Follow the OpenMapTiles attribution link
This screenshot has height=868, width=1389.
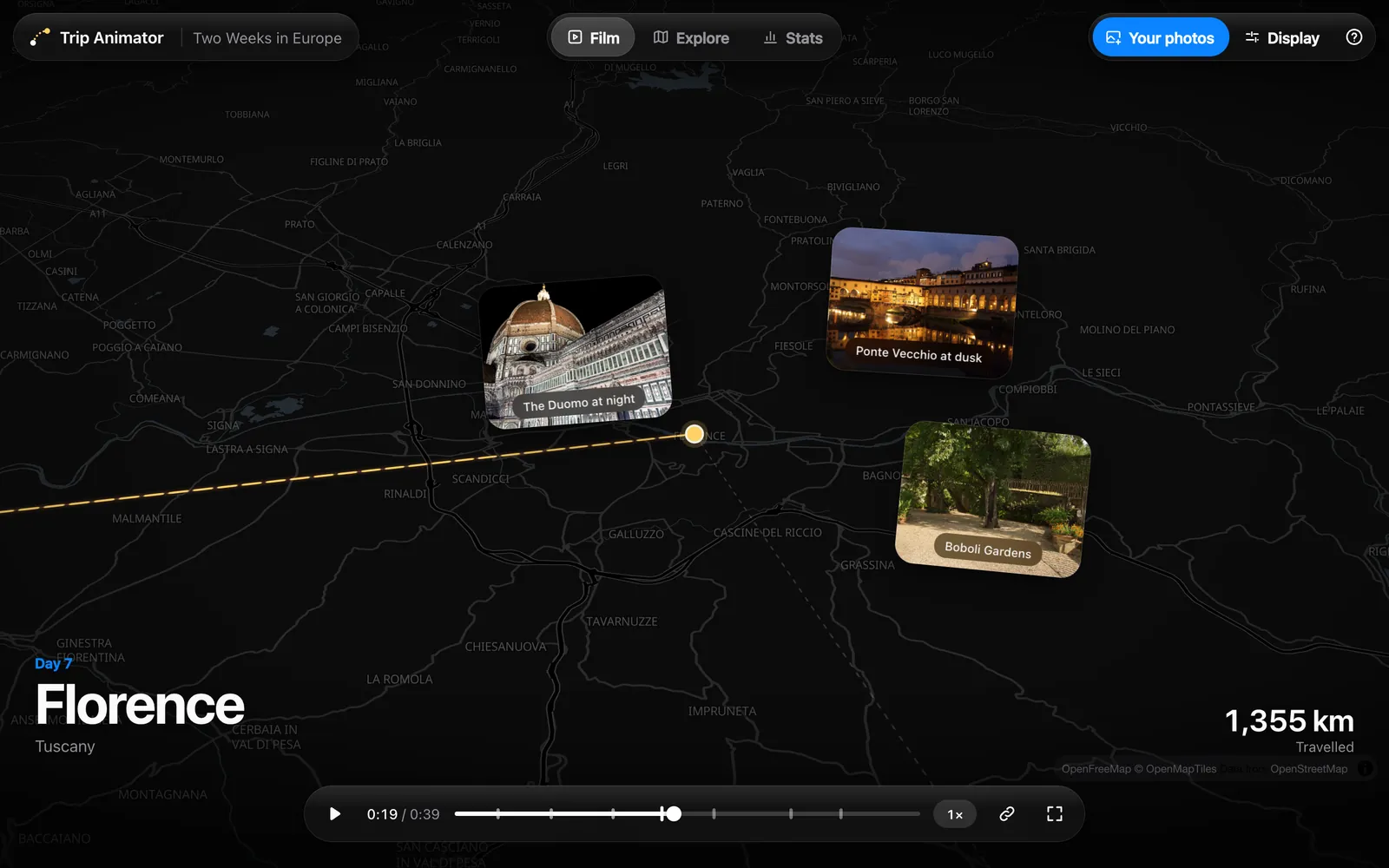[x=1181, y=769]
